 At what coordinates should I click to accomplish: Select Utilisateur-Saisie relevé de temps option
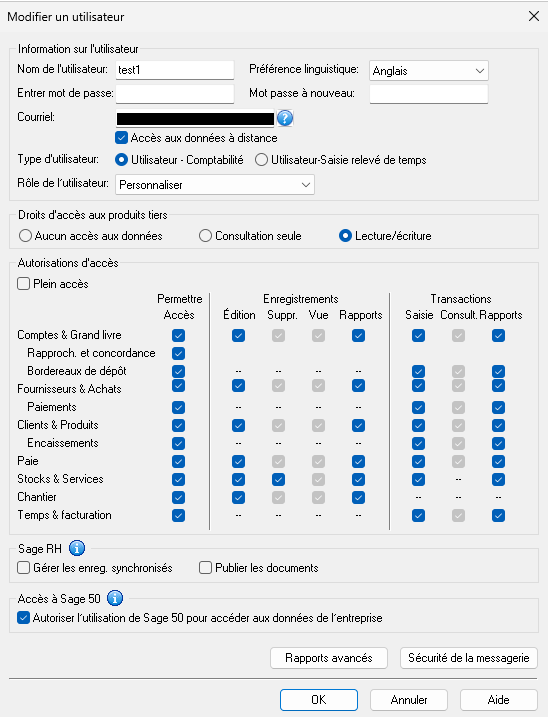261,160
